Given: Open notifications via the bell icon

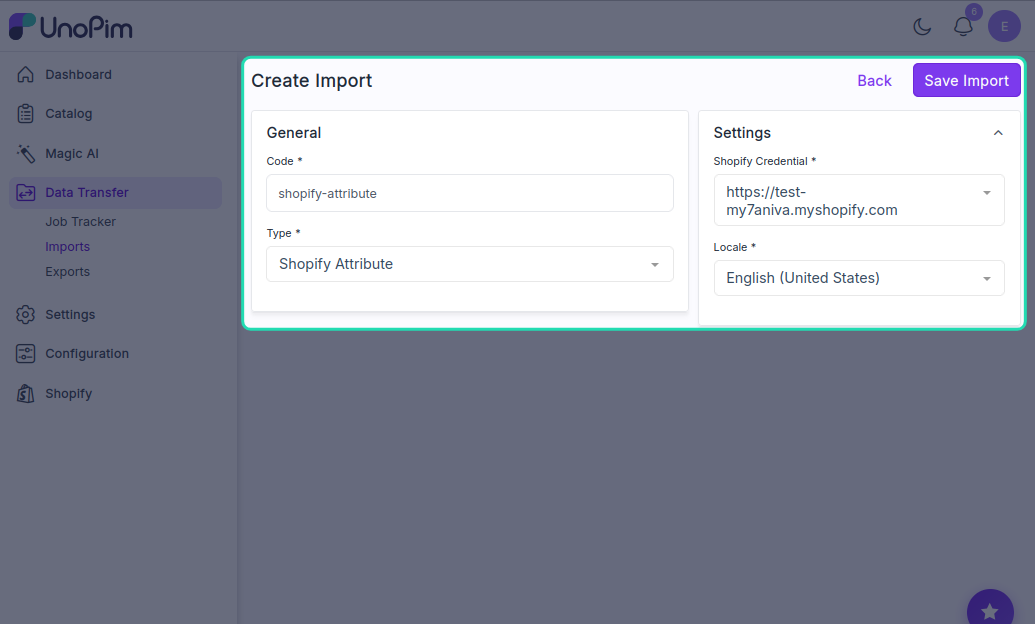Looking at the screenshot, I should pos(963,26).
